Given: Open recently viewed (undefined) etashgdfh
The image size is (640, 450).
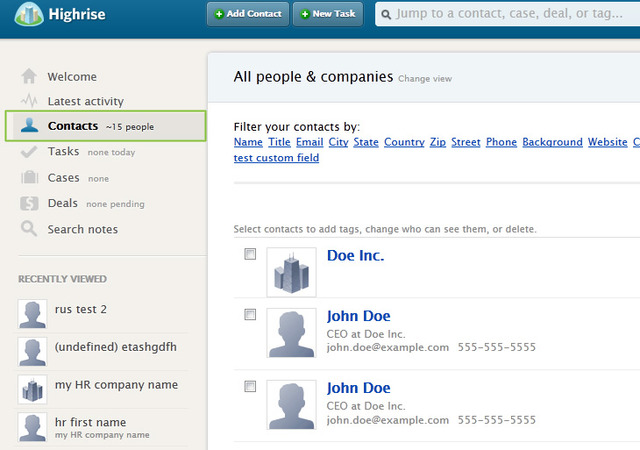Looking at the screenshot, I should (x=116, y=347).
